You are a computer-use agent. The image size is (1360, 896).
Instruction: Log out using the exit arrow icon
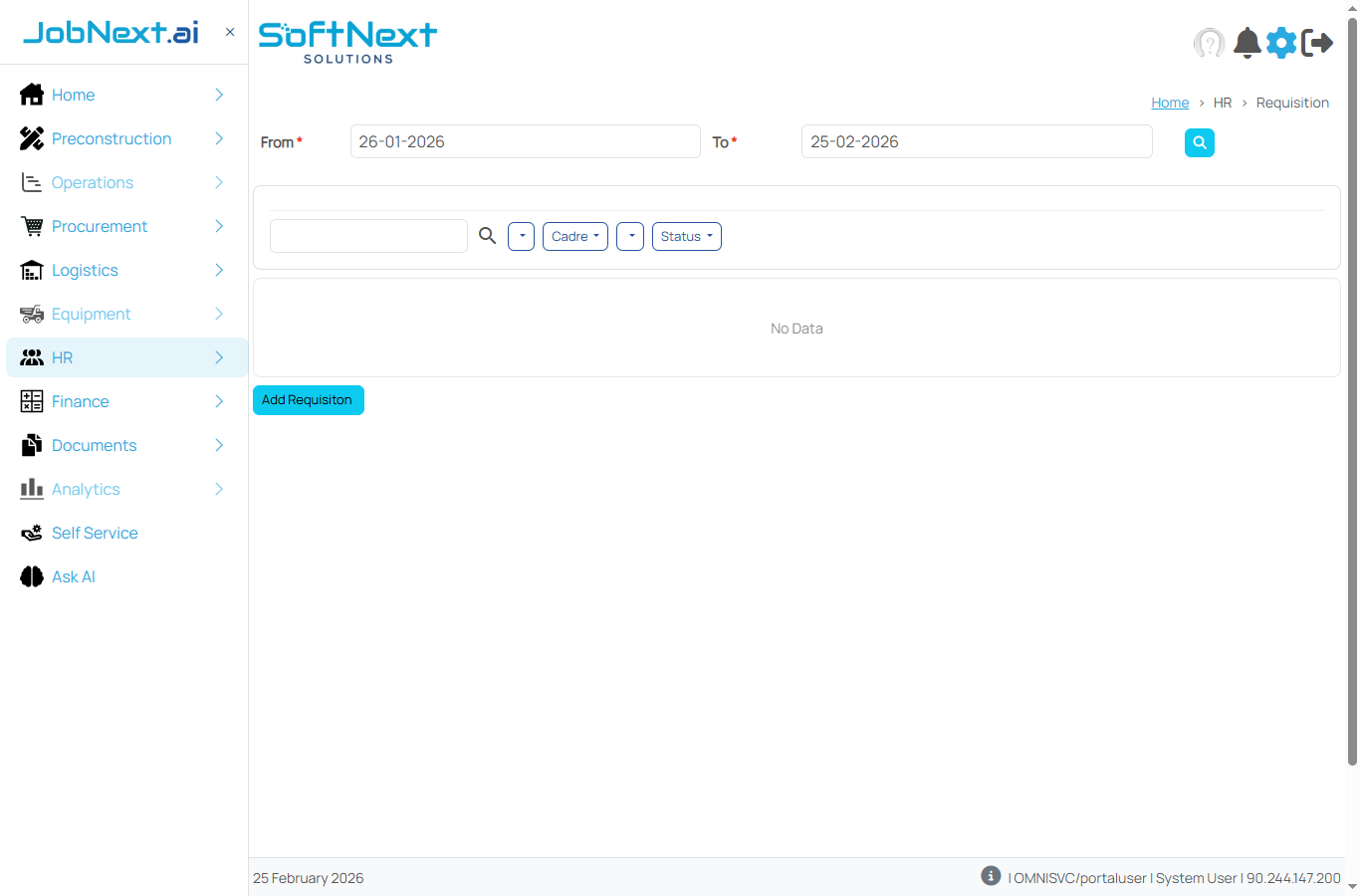click(1318, 43)
